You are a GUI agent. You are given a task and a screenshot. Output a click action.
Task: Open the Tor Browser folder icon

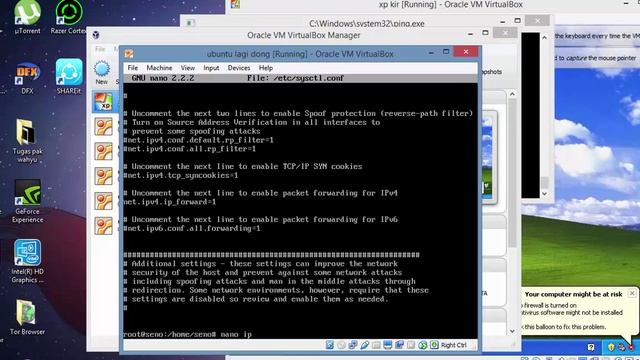[27, 317]
